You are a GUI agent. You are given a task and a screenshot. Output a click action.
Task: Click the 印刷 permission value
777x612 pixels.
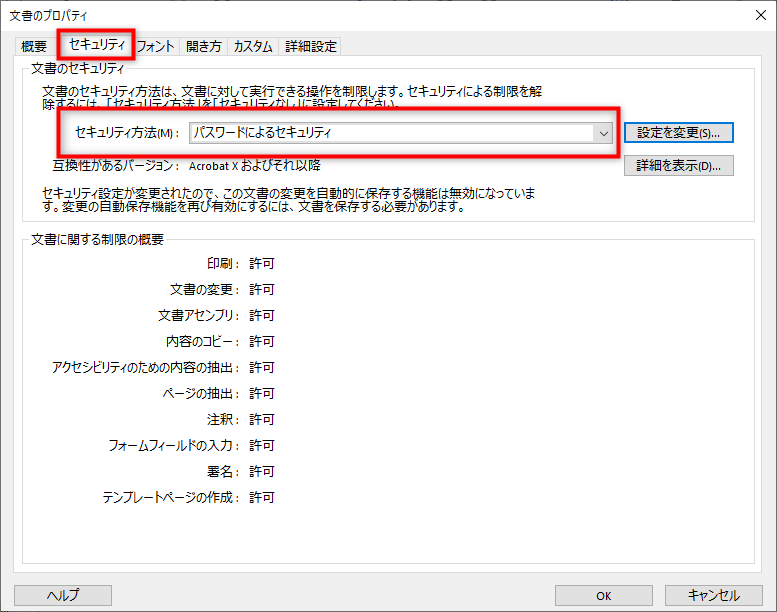(x=261, y=264)
